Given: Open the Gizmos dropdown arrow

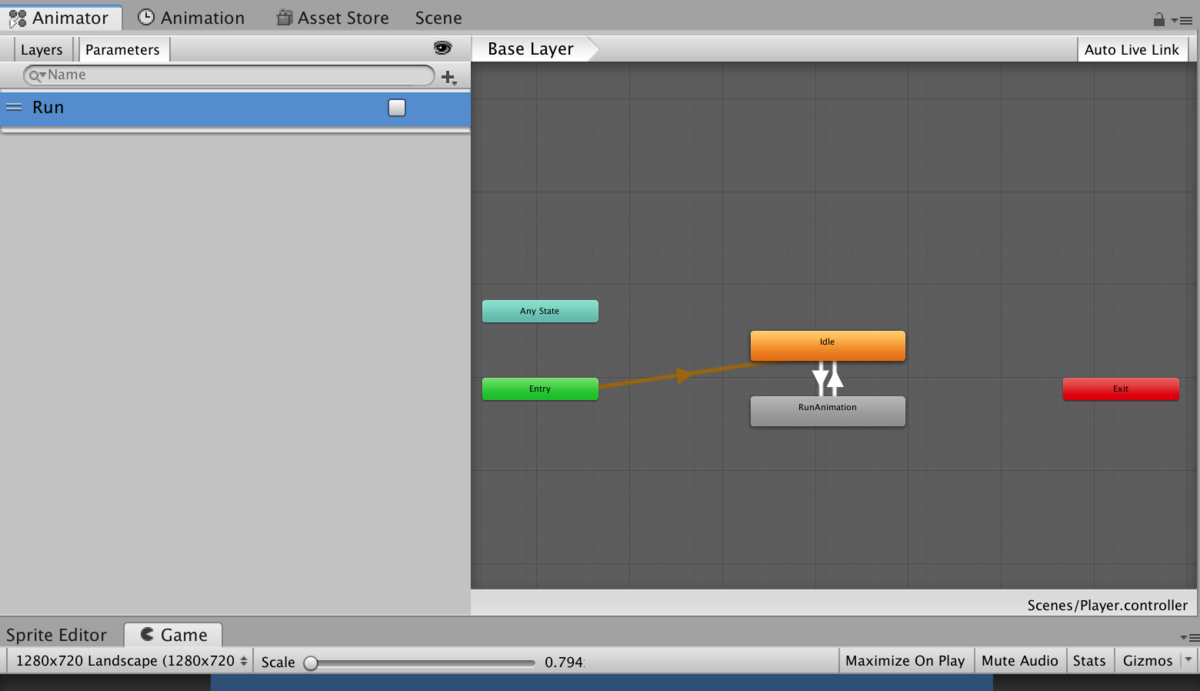Looking at the screenshot, I should [x=1188, y=661].
